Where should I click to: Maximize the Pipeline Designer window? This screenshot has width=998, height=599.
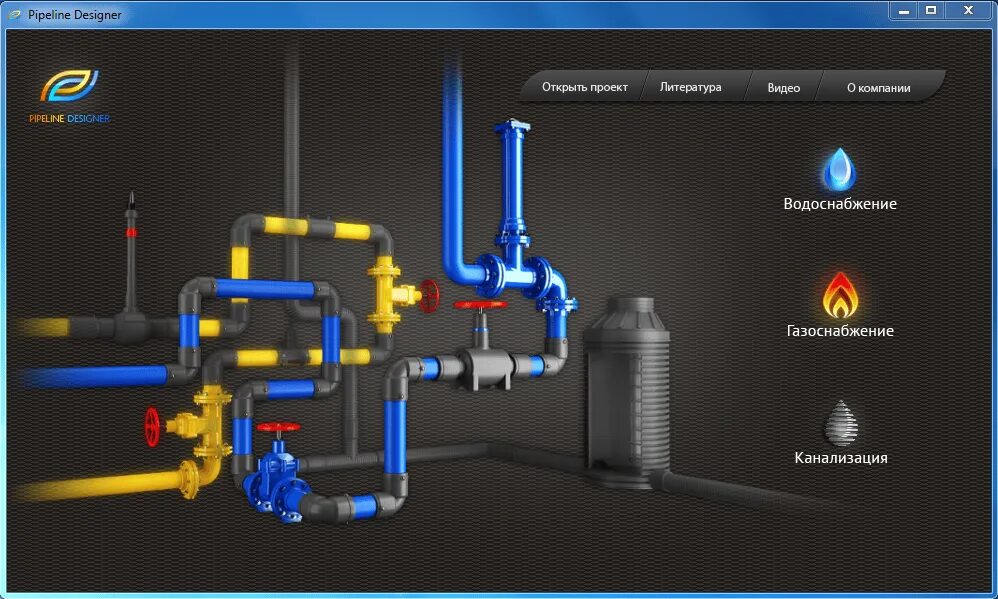(x=931, y=10)
